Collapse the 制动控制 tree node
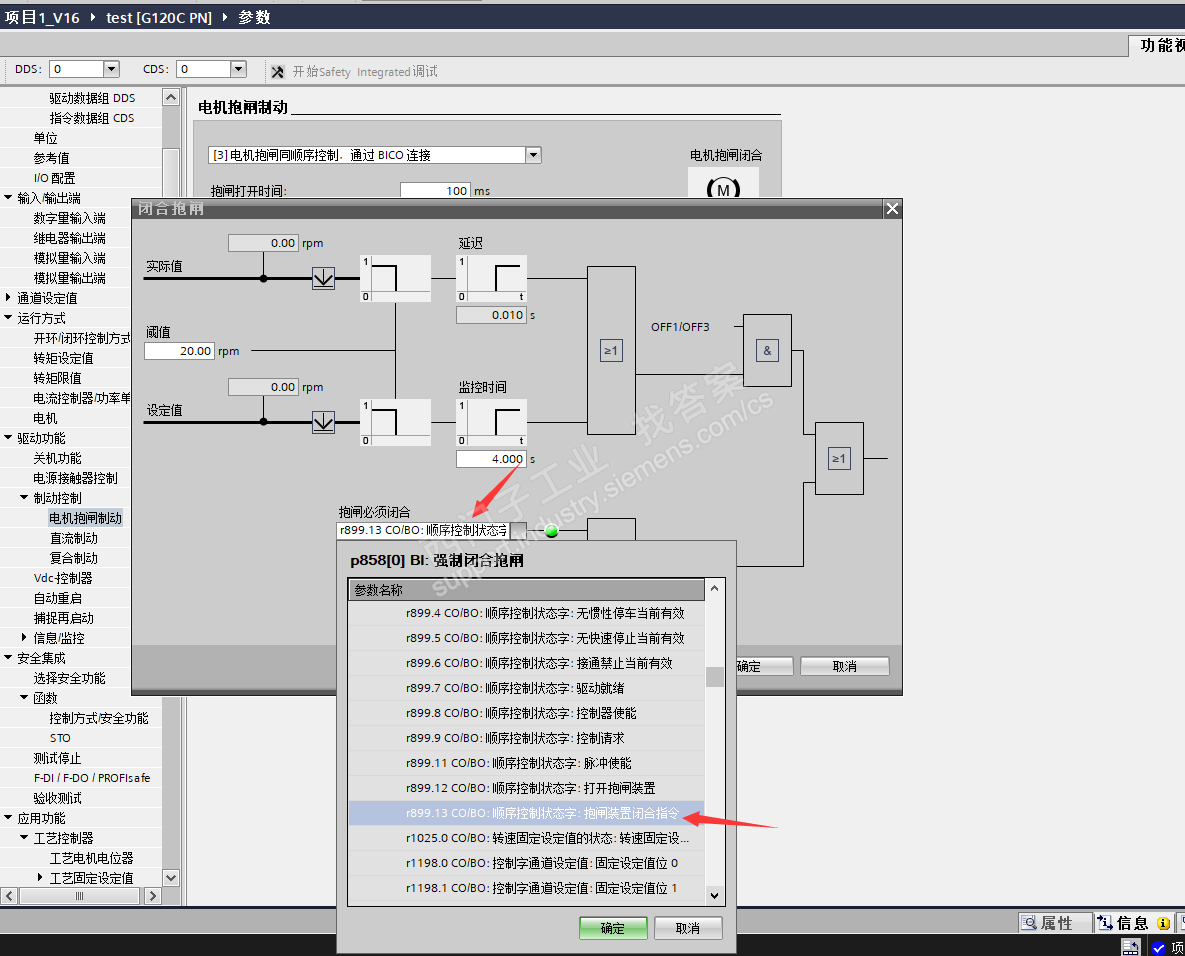 click(x=24, y=497)
